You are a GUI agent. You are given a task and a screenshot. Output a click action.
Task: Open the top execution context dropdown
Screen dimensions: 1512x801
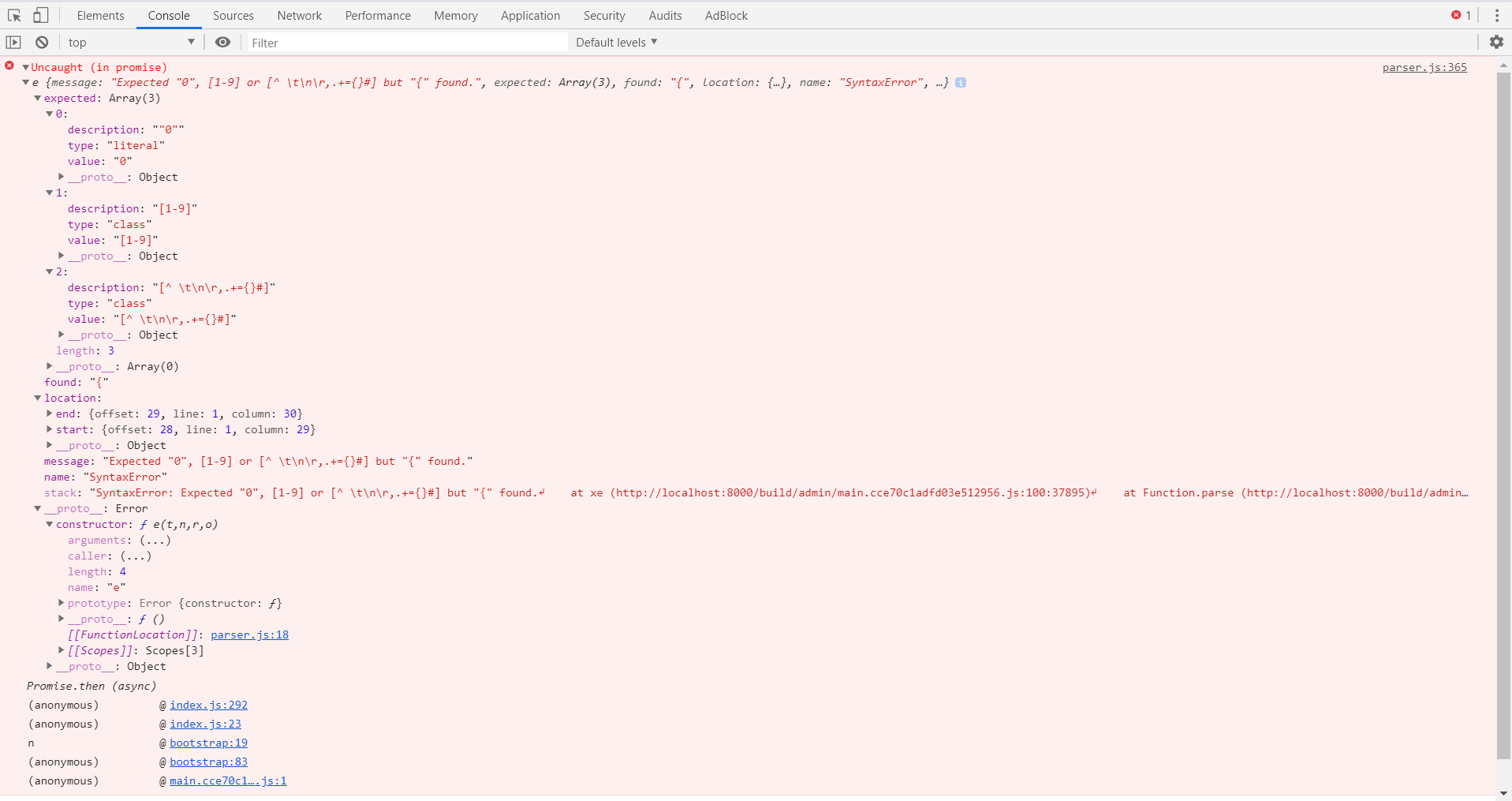pos(131,43)
